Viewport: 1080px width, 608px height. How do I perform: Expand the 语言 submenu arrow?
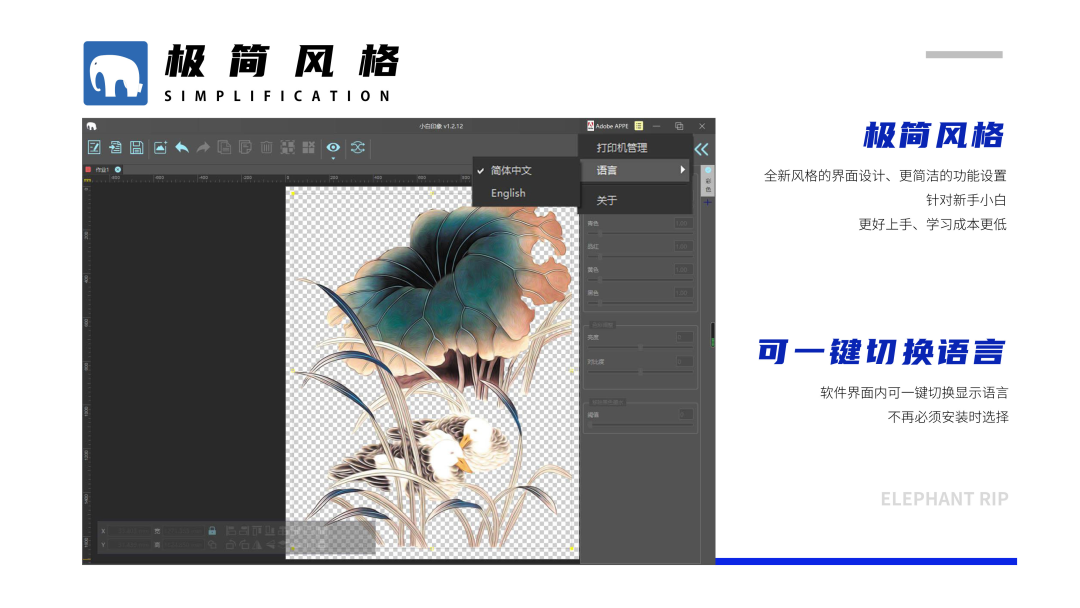point(683,170)
